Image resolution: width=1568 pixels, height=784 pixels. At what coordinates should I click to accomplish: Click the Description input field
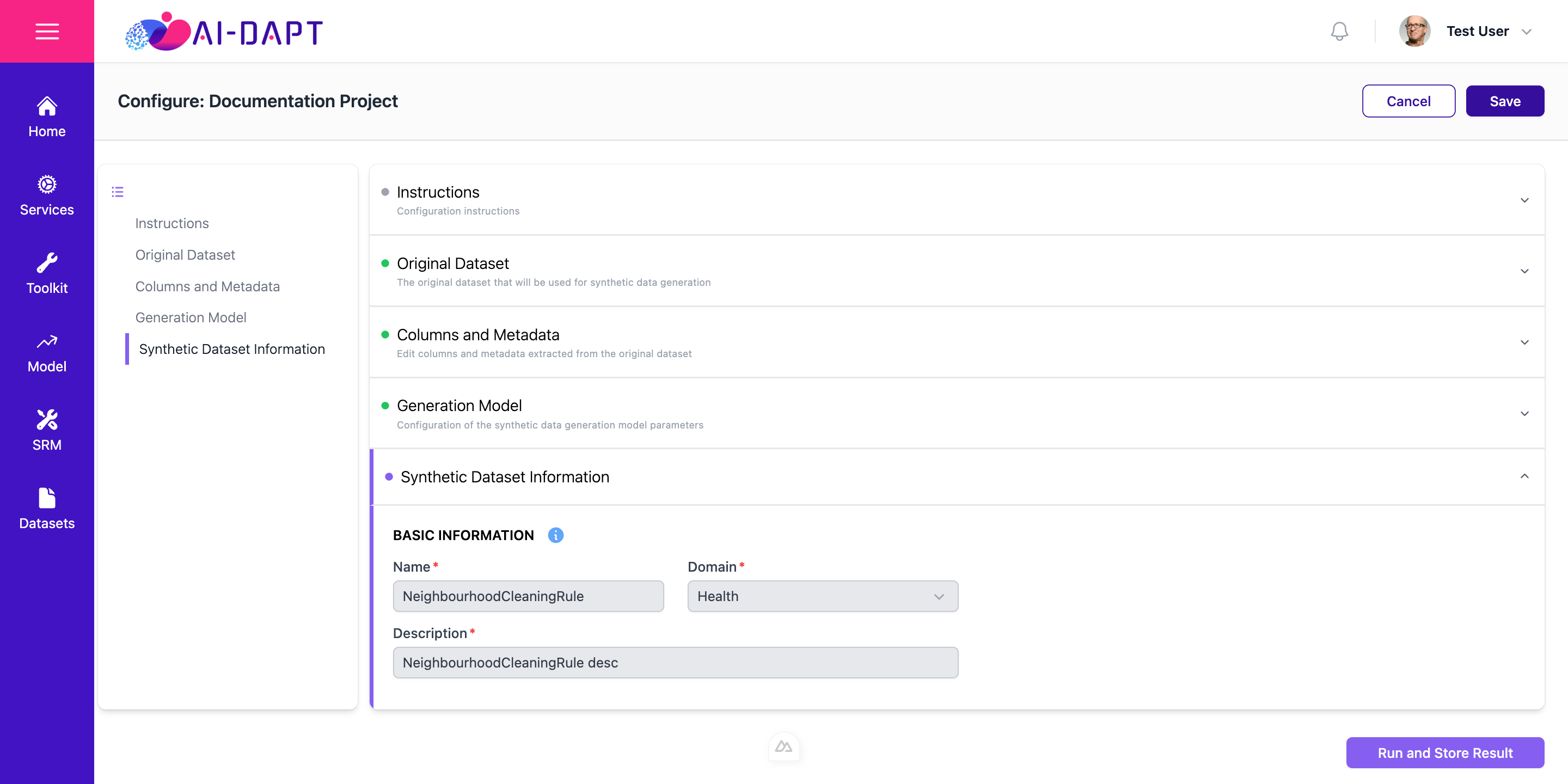(675, 663)
